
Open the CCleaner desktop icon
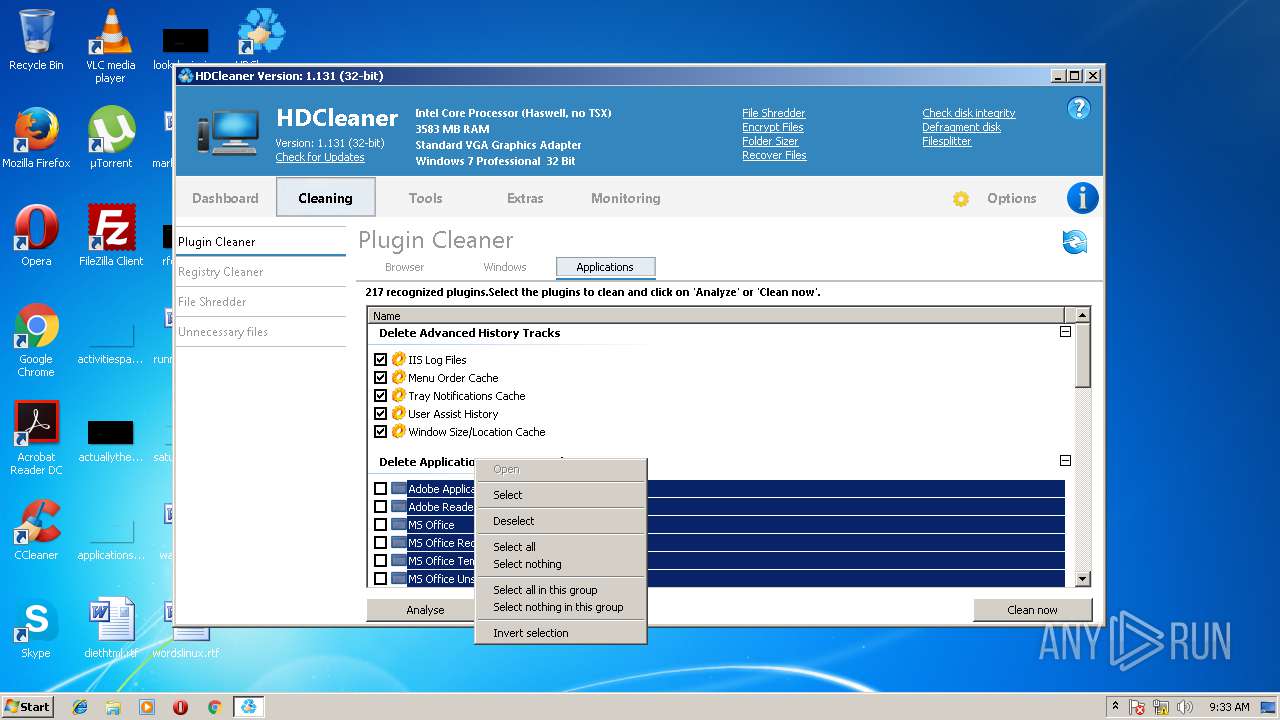(x=36, y=530)
